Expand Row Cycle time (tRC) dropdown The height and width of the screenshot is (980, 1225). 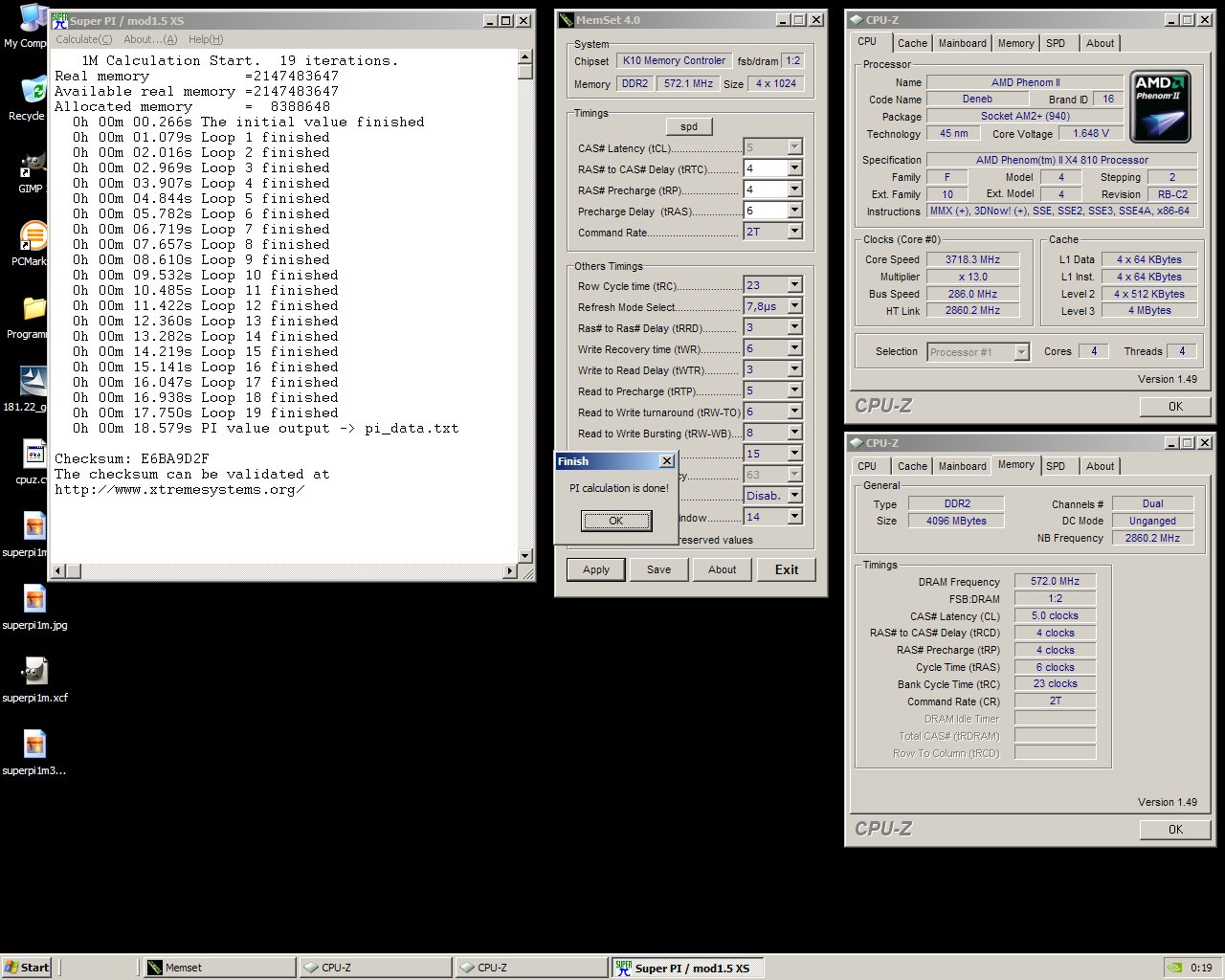coord(794,285)
